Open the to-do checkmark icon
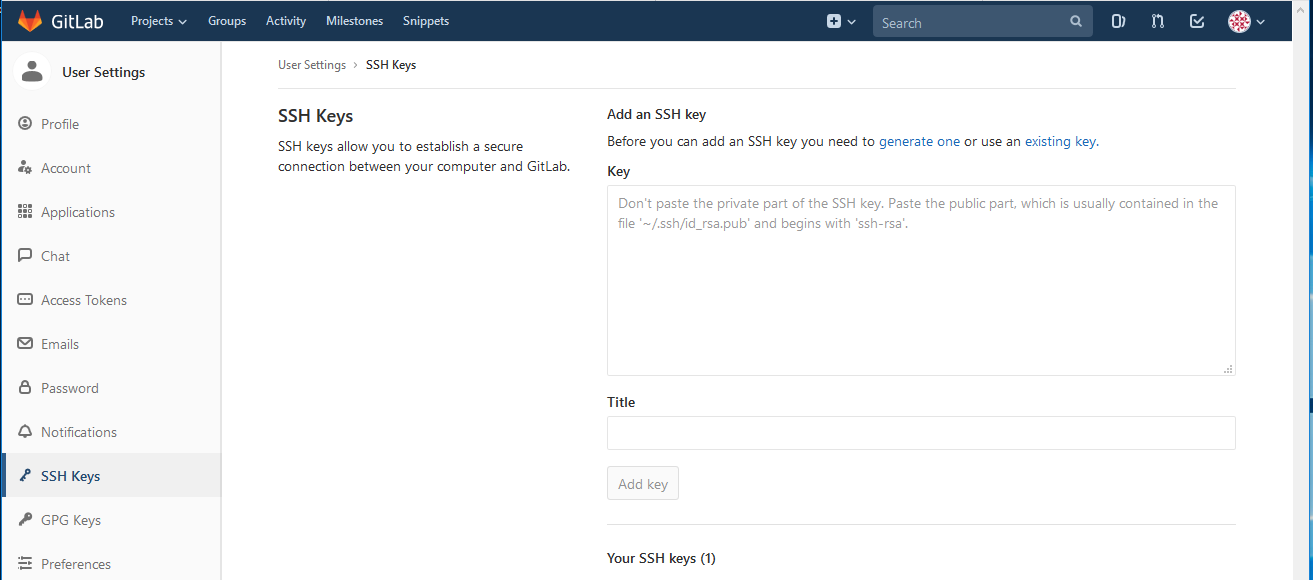This screenshot has width=1313, height=580. (x=1197, y=21)
